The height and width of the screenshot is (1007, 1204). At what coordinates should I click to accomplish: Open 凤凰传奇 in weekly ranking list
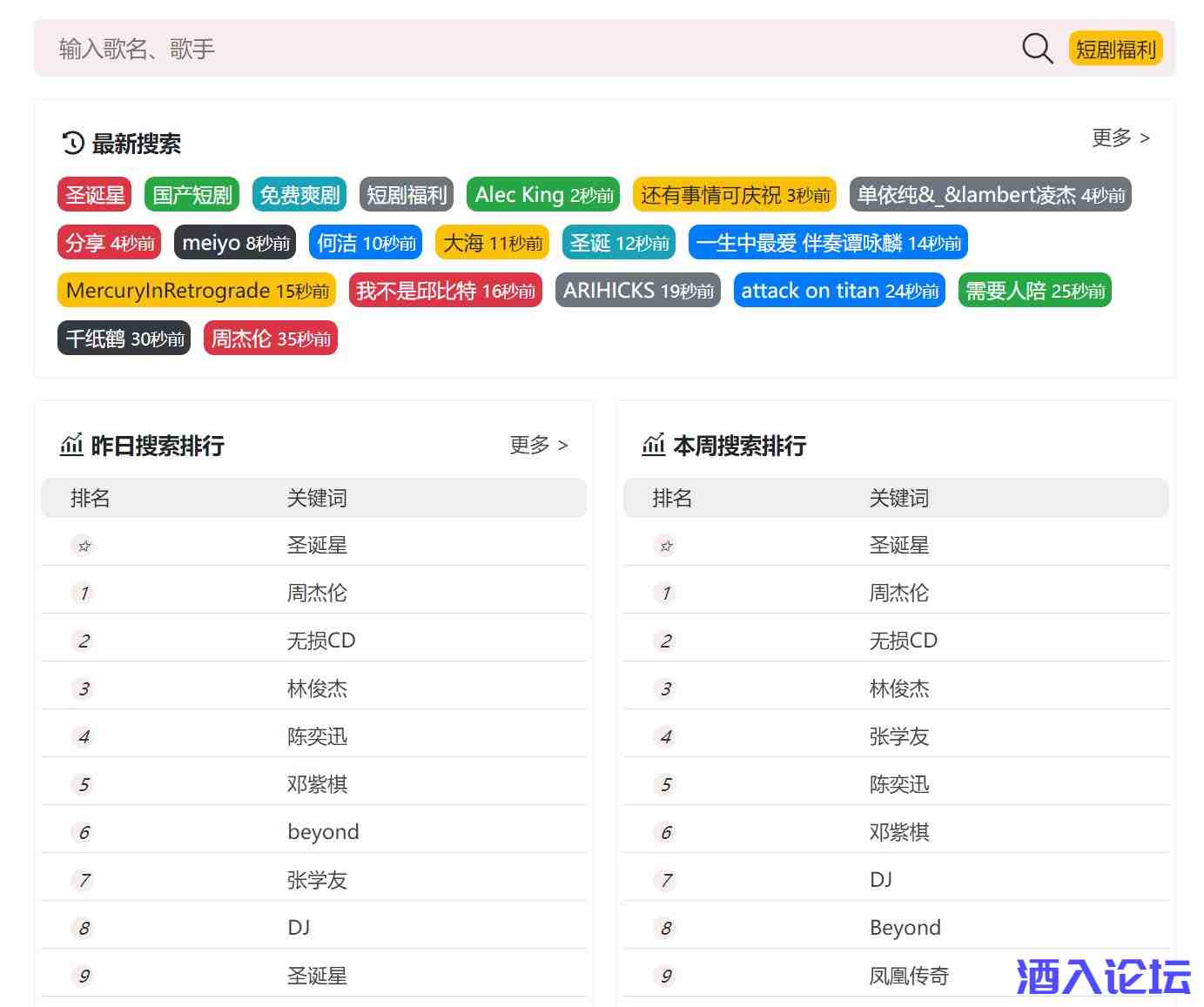909,976
